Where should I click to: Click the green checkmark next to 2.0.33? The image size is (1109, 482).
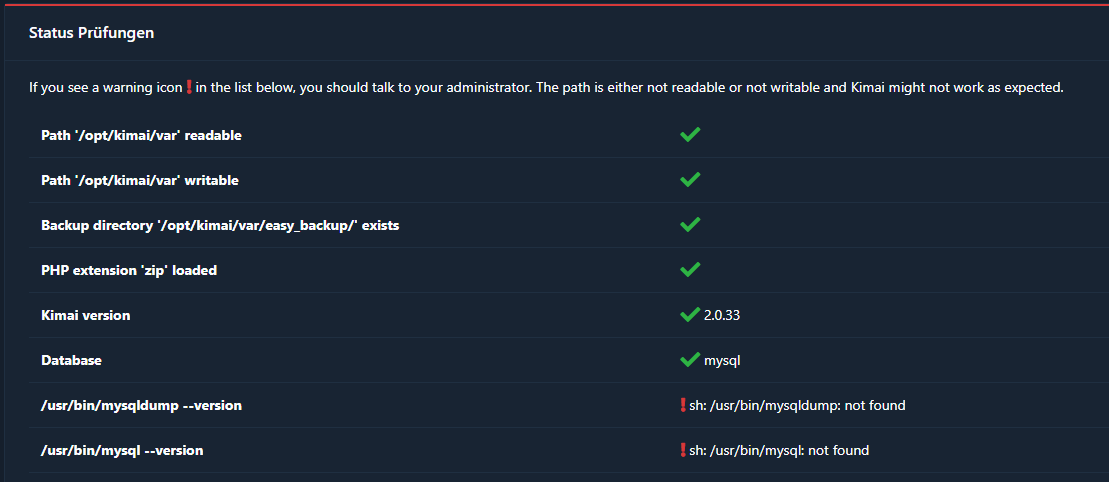(x=690, y=315)
